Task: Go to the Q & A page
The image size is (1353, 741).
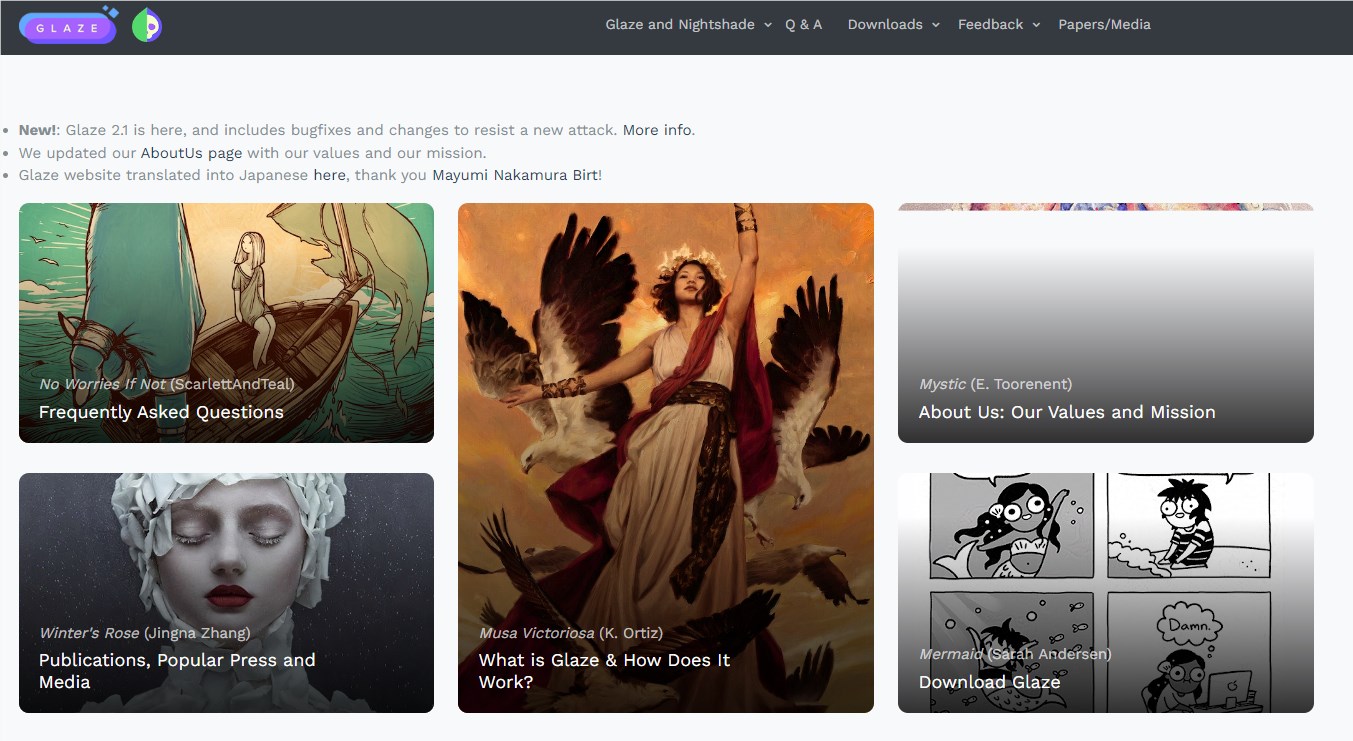Action: (x=803, y=25)
